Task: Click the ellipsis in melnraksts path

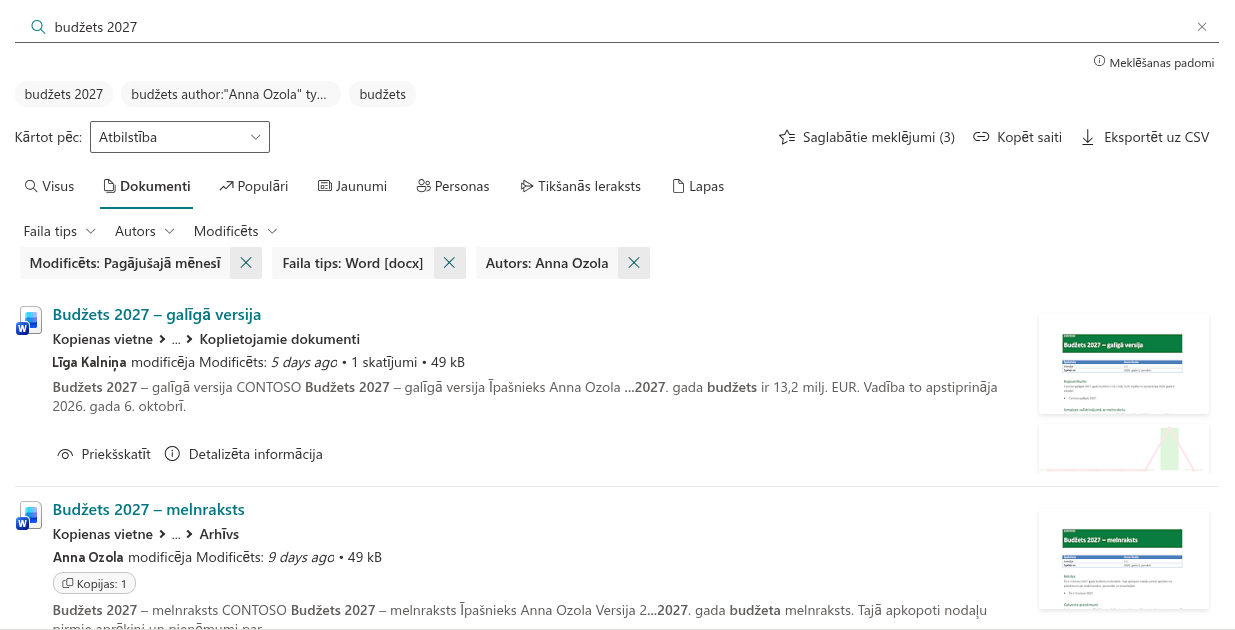Action: [x=176, y=534]
